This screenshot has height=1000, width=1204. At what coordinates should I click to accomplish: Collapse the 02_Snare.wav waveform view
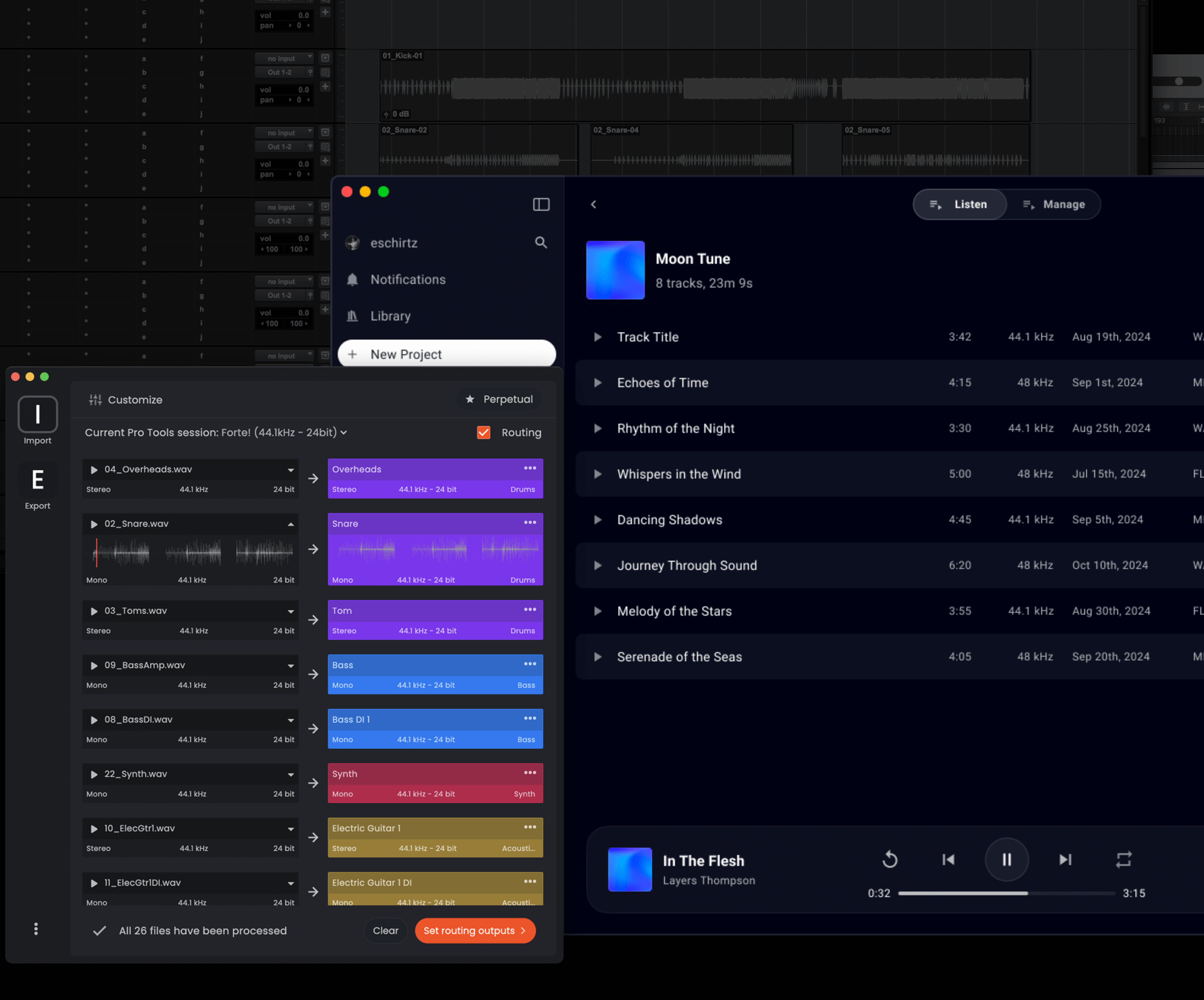pos(291,524)
